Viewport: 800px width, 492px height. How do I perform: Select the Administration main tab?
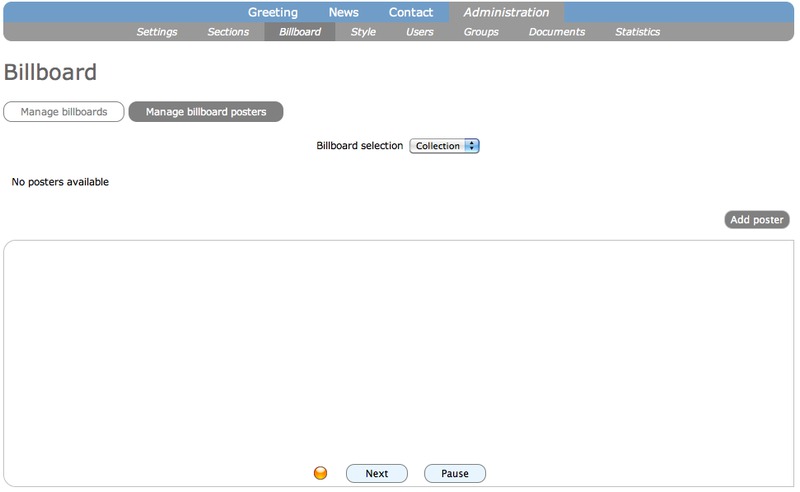pyautogui.click(x=506, y=13)
